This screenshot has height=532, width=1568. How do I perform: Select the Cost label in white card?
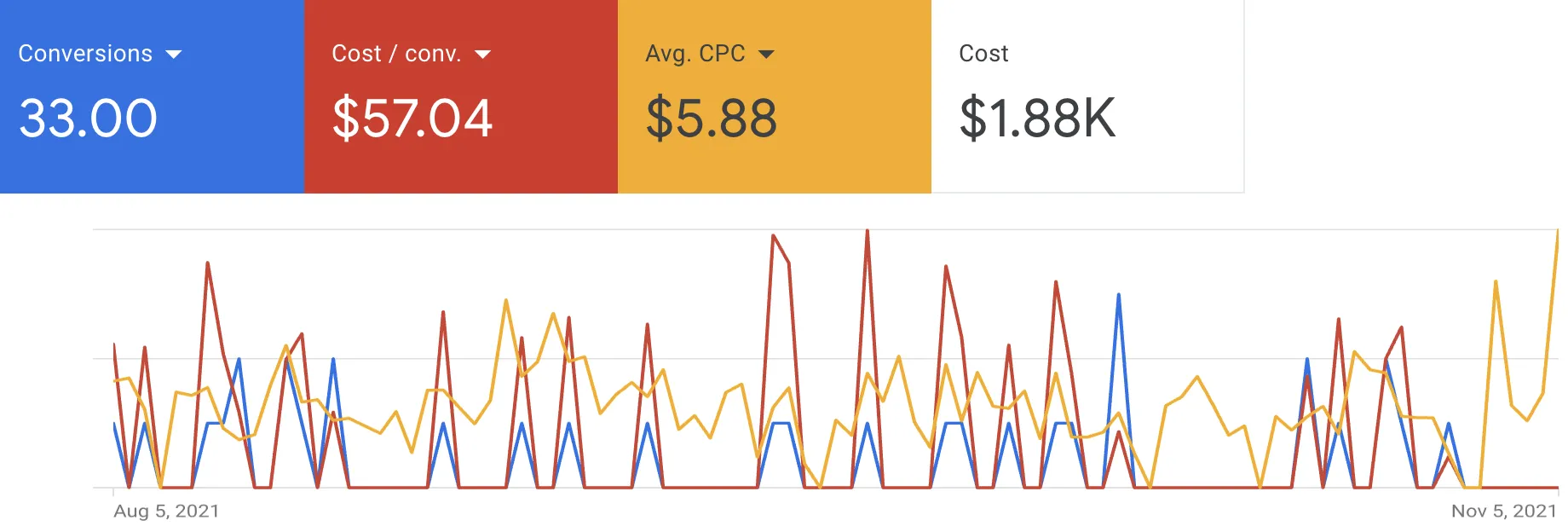[x=983, y=54]
